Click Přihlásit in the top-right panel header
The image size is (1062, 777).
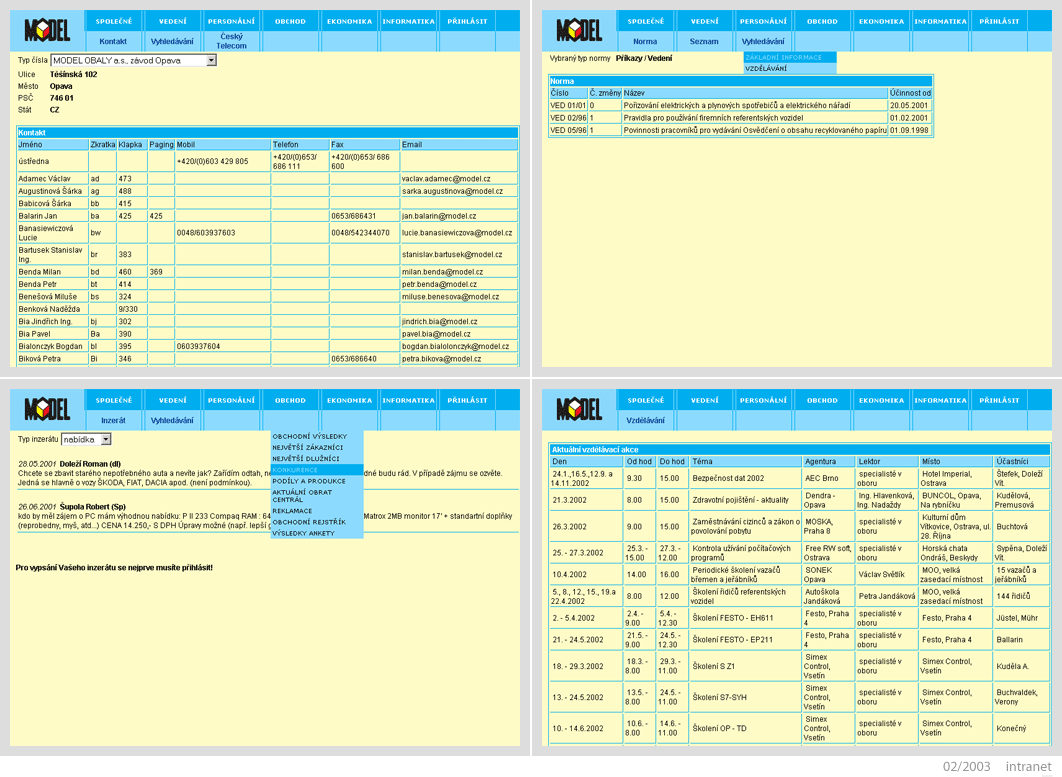pyautogui.click(x=999, y=22)
